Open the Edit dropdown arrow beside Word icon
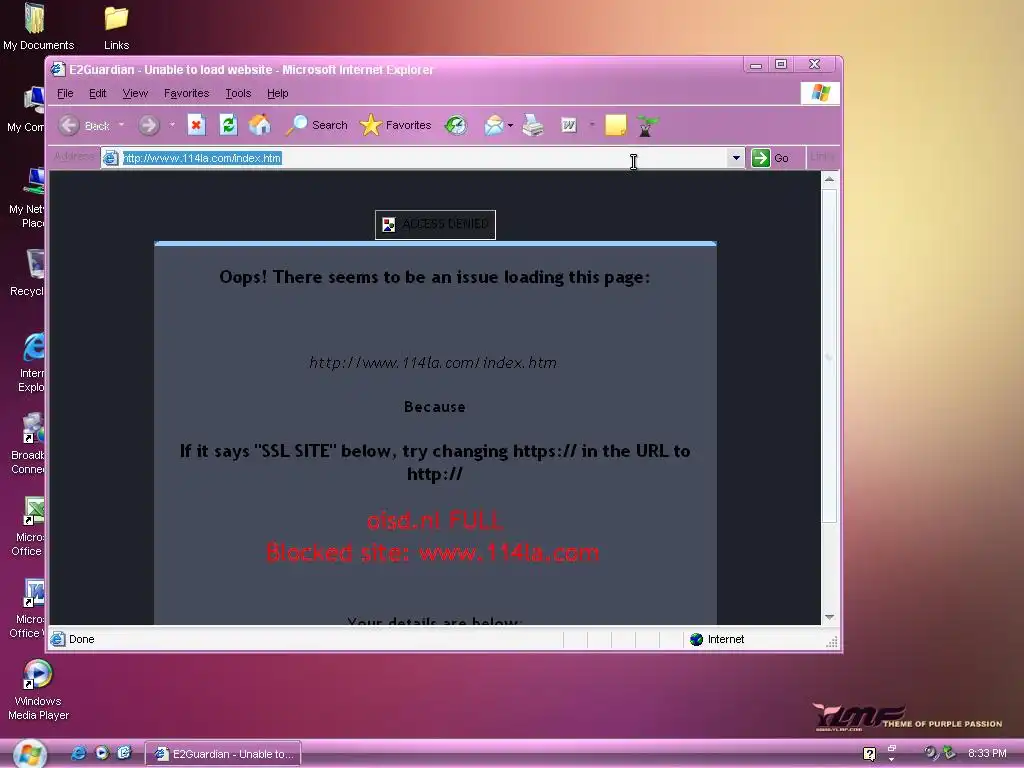Viewport: 1024px width, 768px height. 592,125
